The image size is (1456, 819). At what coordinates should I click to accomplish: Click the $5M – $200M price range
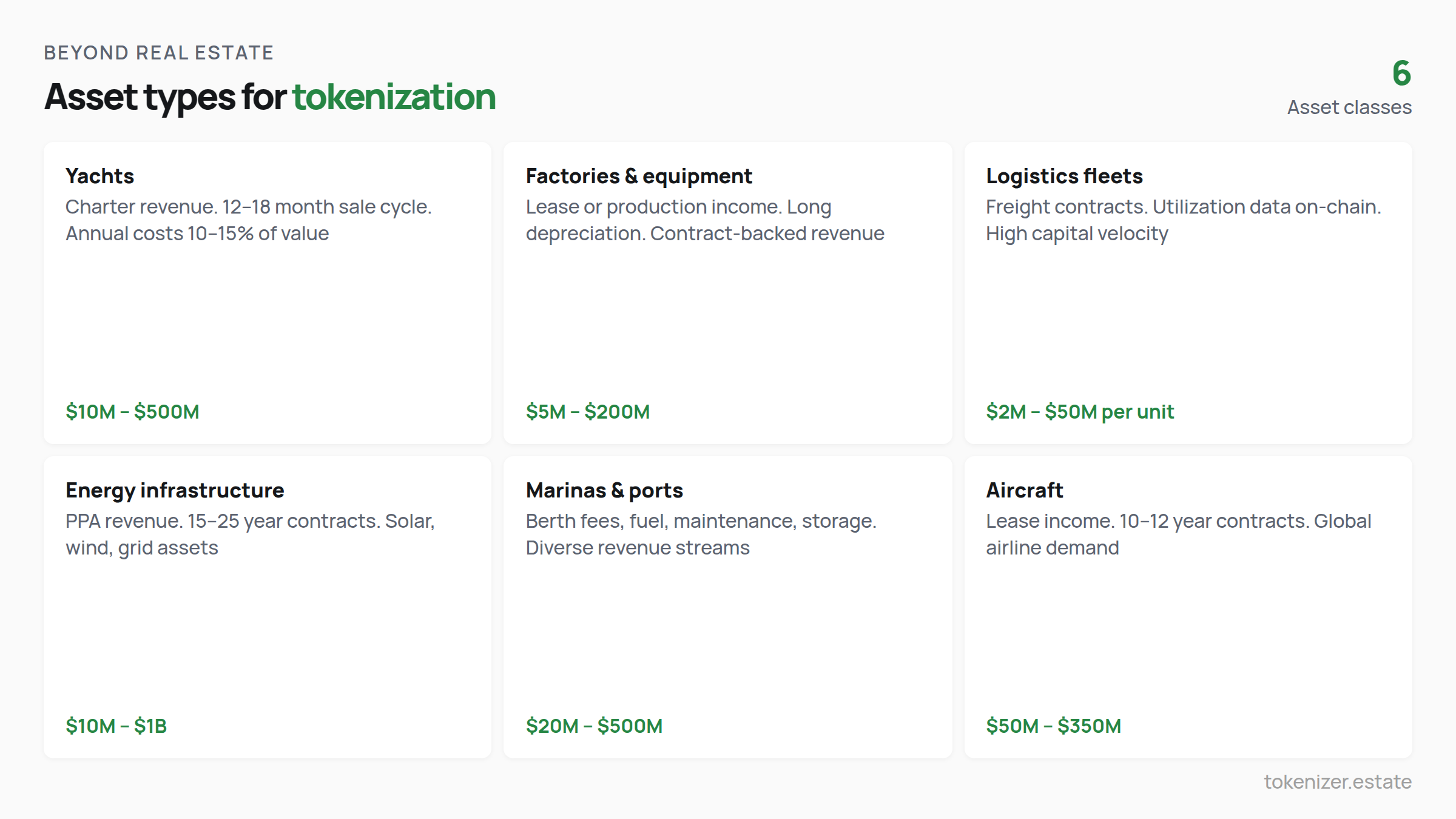click(x=587, y=411)
